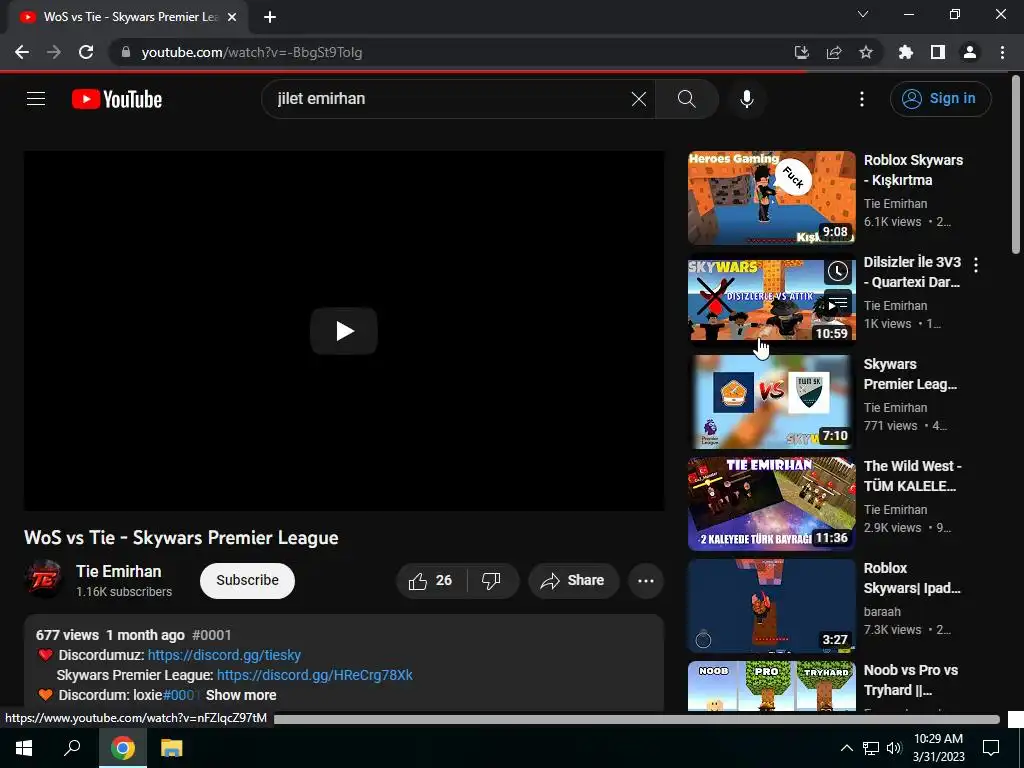This screenshot has height=768, width=1024.
Task: Open Chrome profile icon
Action: point(970,52)
